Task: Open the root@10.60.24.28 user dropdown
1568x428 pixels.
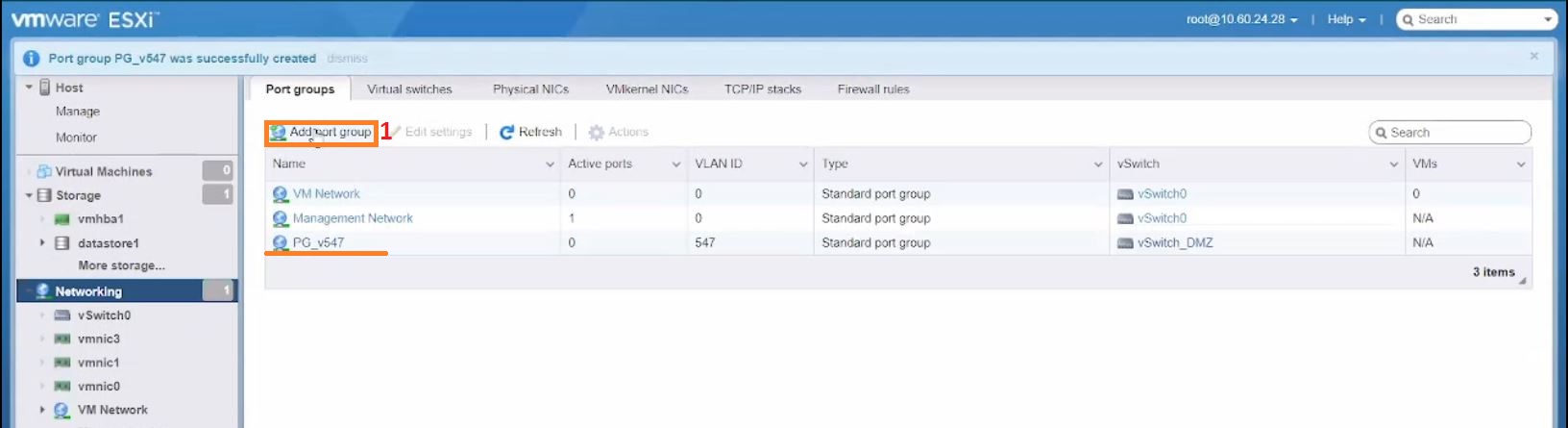Action: 1241,19
